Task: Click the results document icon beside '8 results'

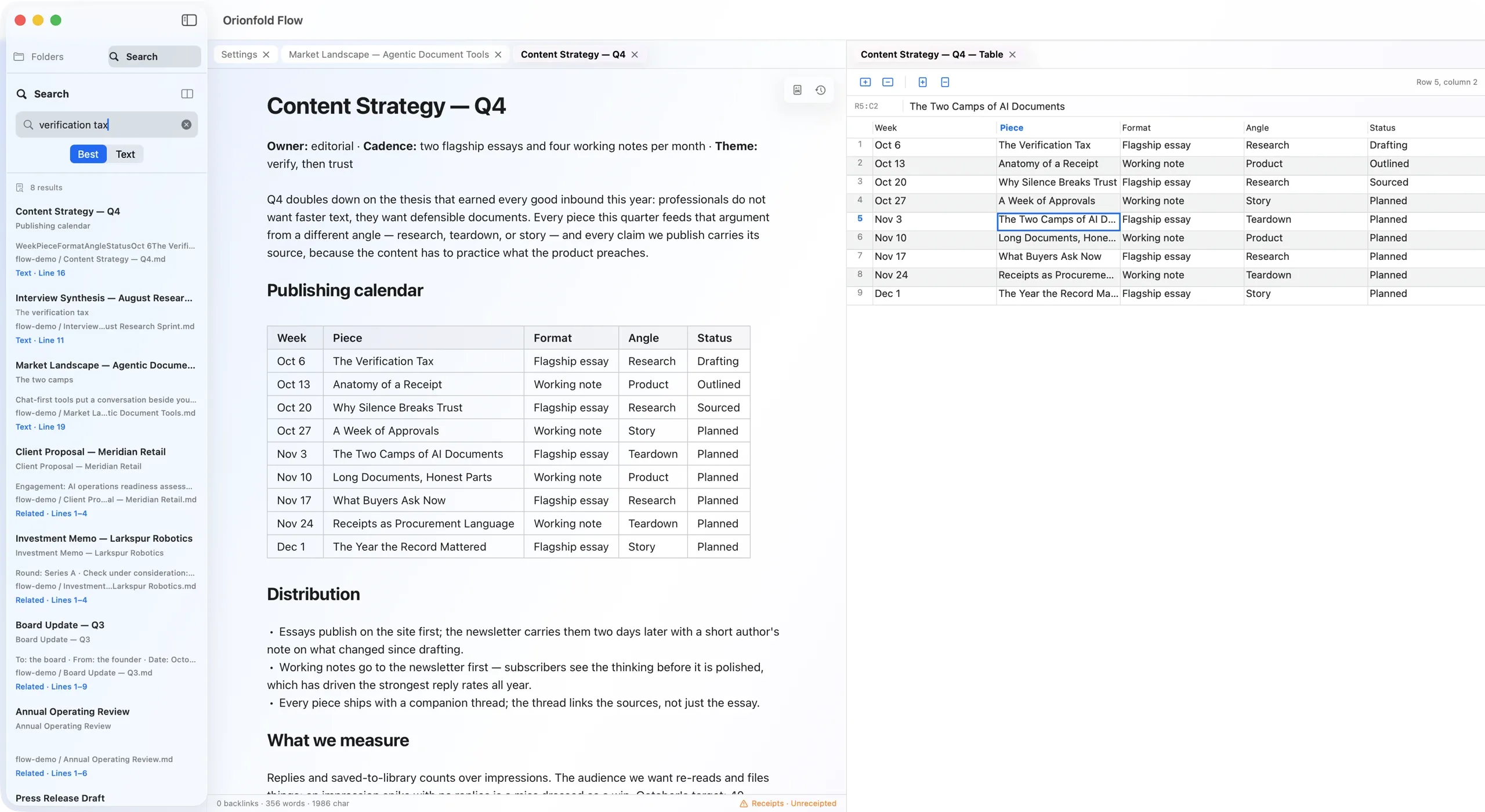Action: pyautogui.click(x=19, y=187)
